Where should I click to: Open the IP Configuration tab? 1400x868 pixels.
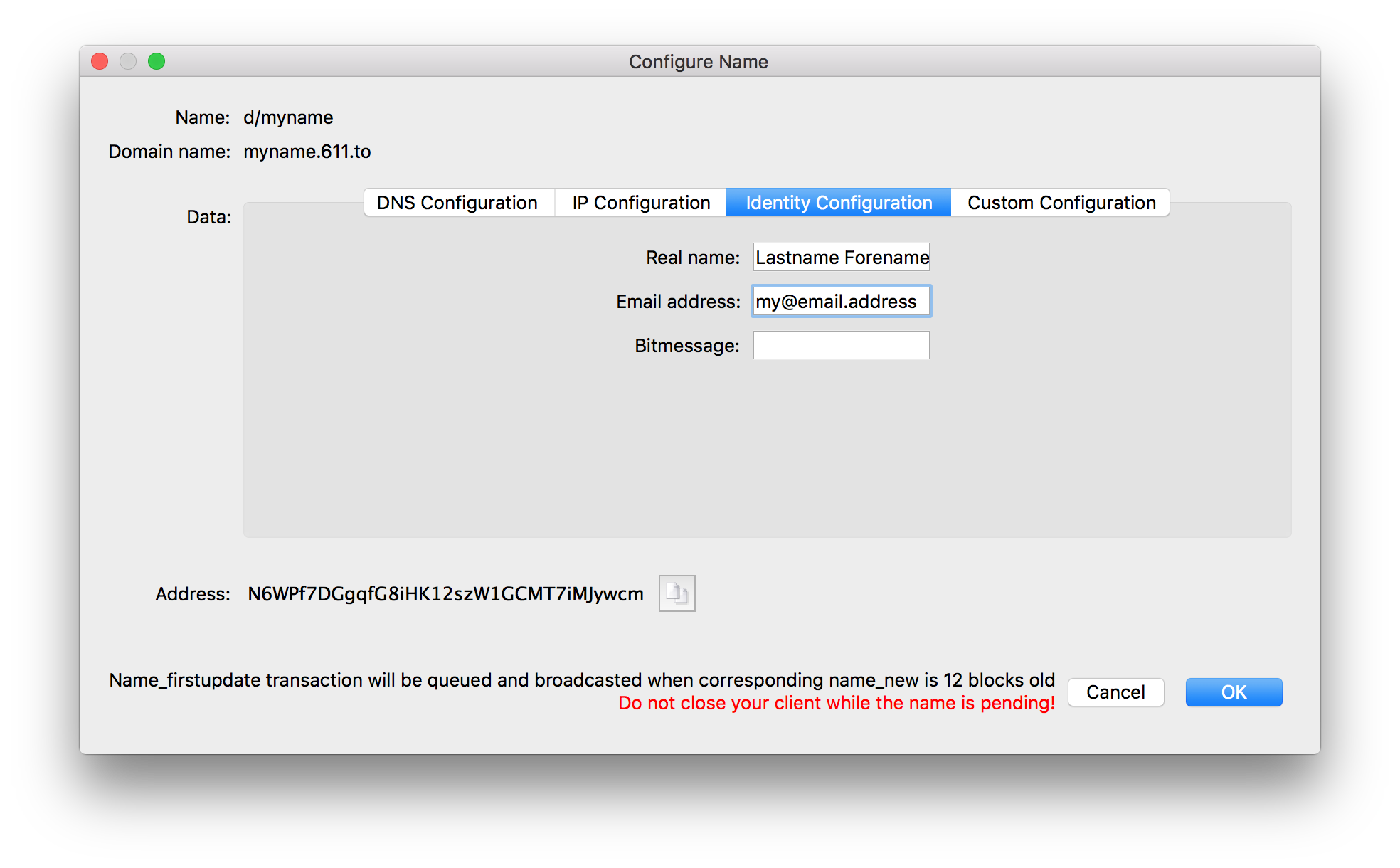pos(641,203)
